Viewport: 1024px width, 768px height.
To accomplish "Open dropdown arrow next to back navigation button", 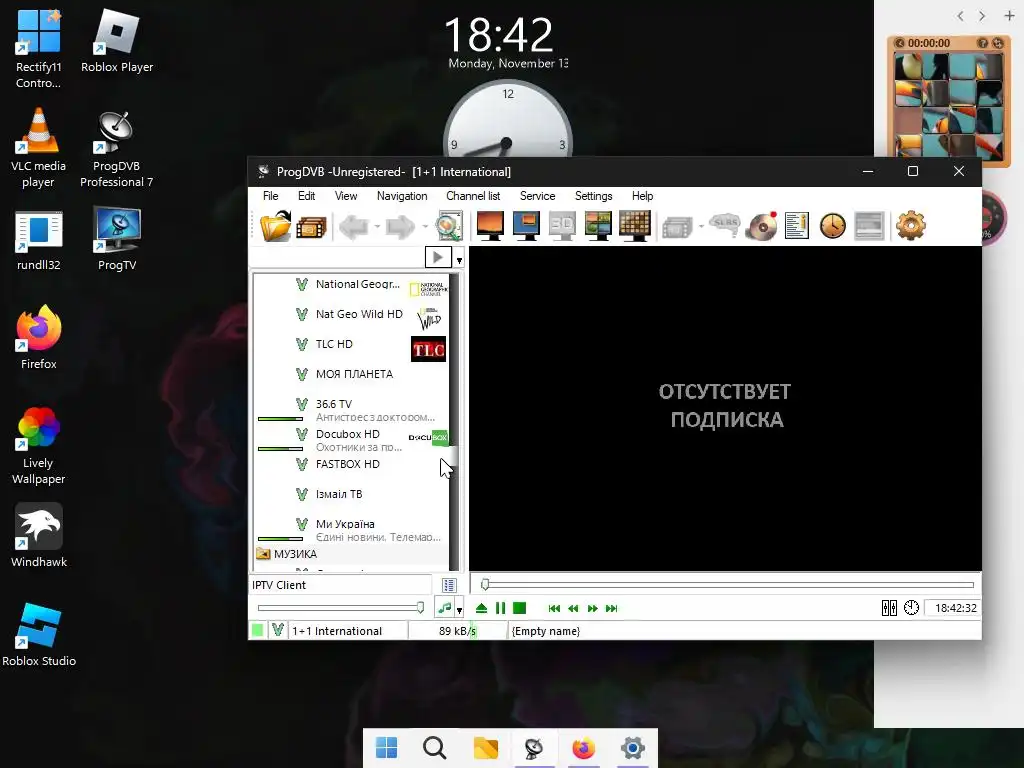I will pos(377,227).
